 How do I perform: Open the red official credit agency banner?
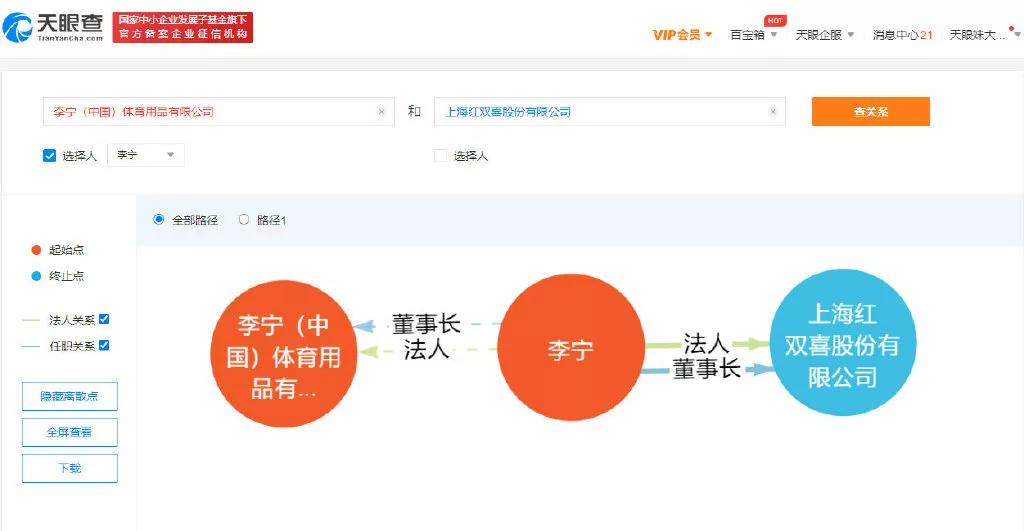182,27
